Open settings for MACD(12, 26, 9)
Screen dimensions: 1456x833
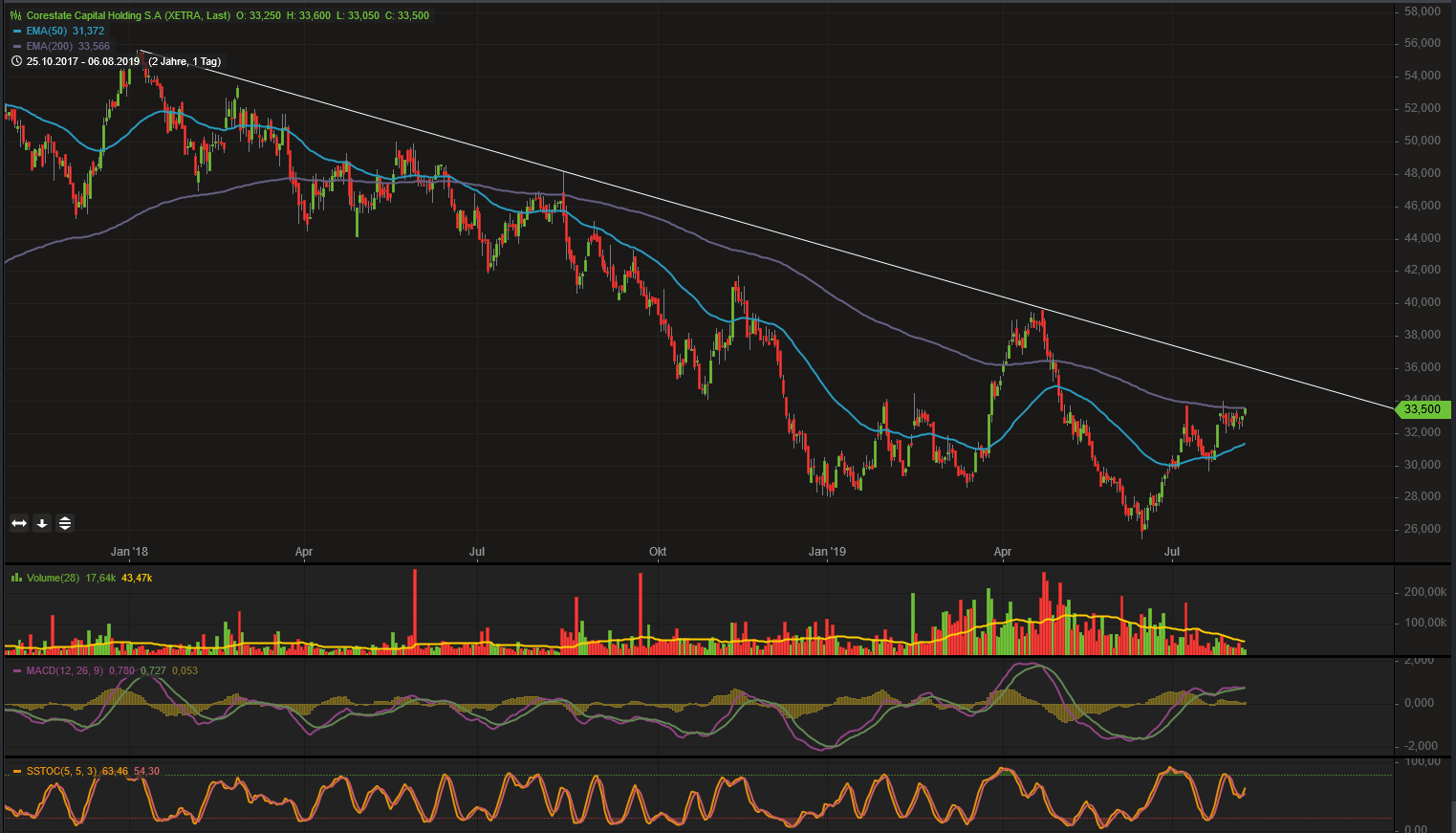coord(63,670)
